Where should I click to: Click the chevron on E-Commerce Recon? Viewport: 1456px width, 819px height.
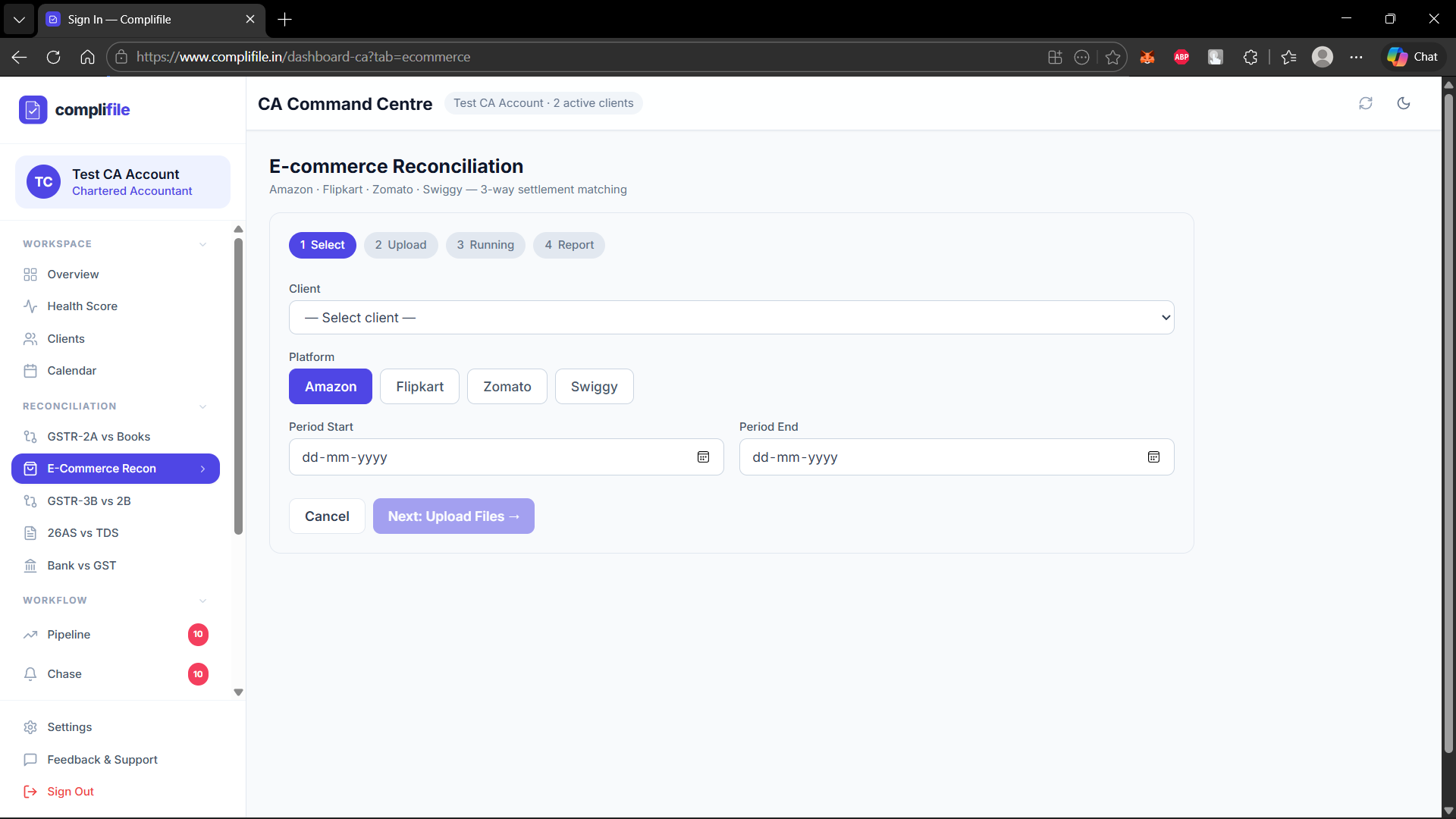pyautogui.click(x=202, y=469)
